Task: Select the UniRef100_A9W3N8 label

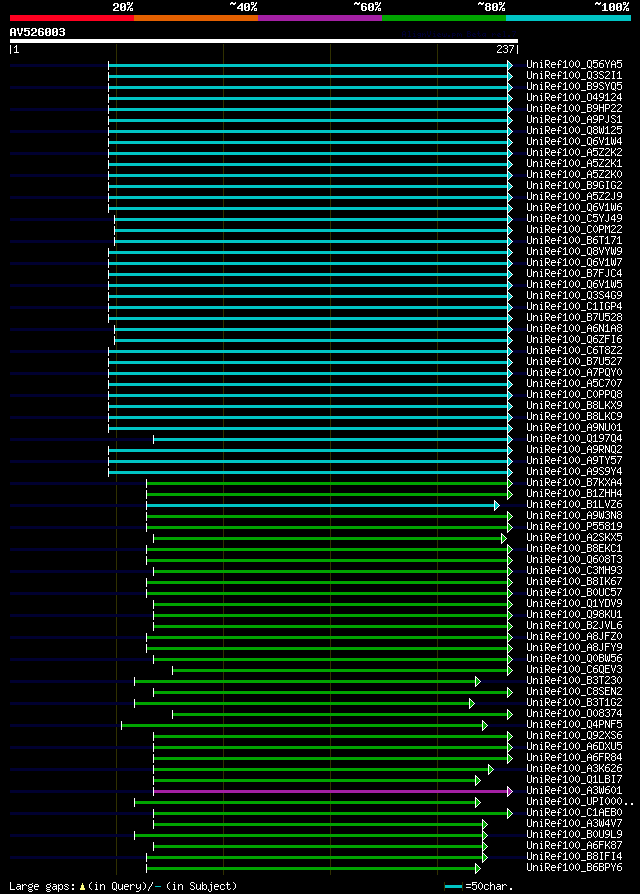Action: (x=574, y=516)
